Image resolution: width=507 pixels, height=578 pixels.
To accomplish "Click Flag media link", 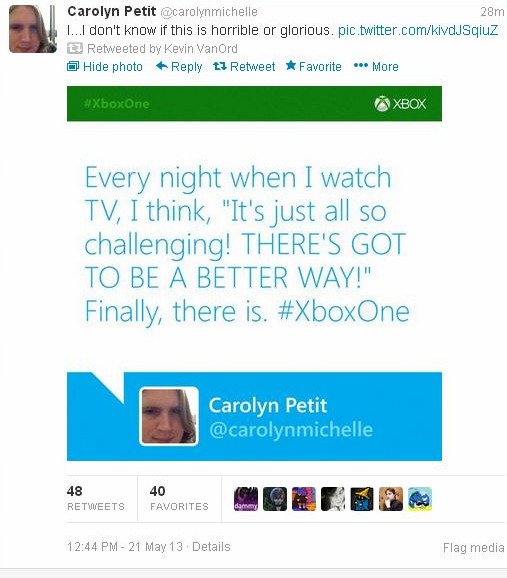I will pos(473,547).
